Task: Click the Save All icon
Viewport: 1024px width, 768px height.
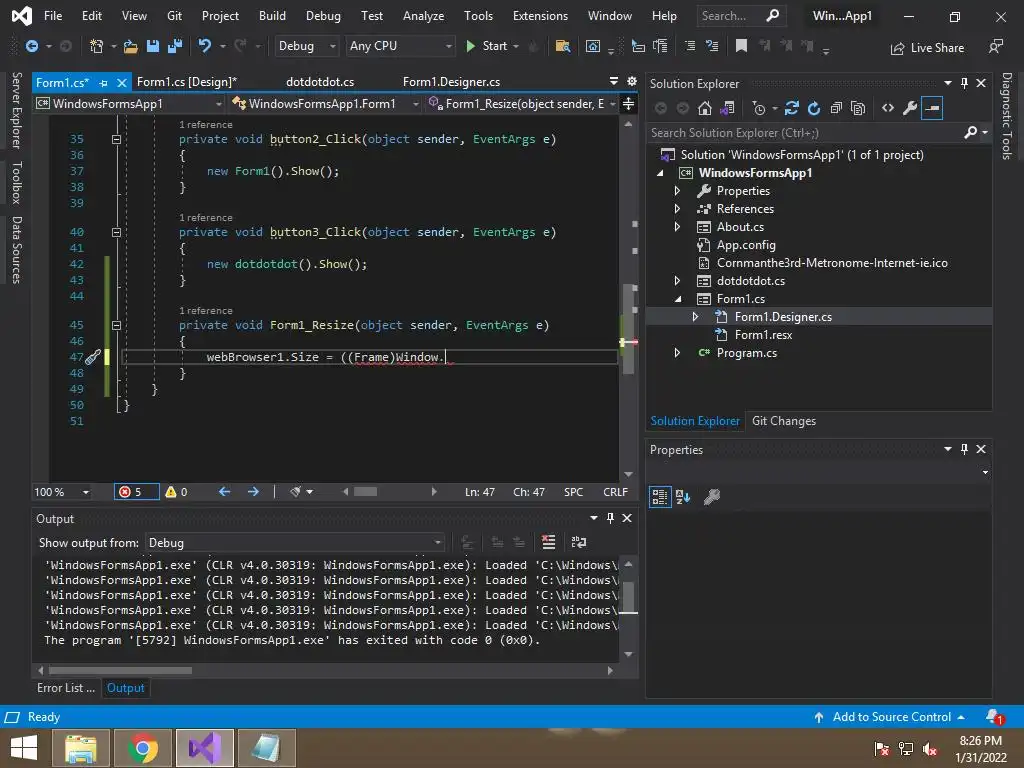Action: (x=175, y=46)
